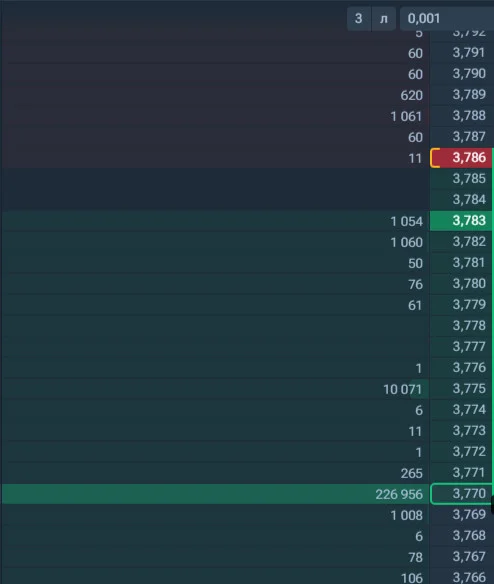
Task: Select price level 3,778
Action: point(469,326)
